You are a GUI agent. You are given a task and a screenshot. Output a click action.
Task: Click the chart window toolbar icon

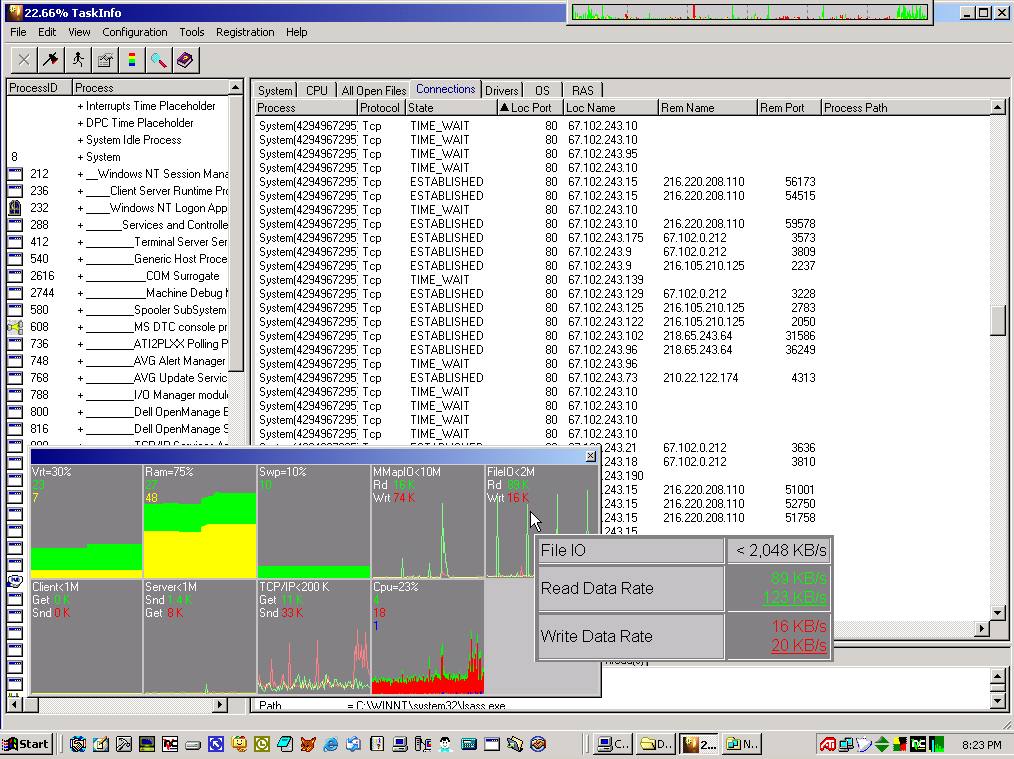point(105,60)
